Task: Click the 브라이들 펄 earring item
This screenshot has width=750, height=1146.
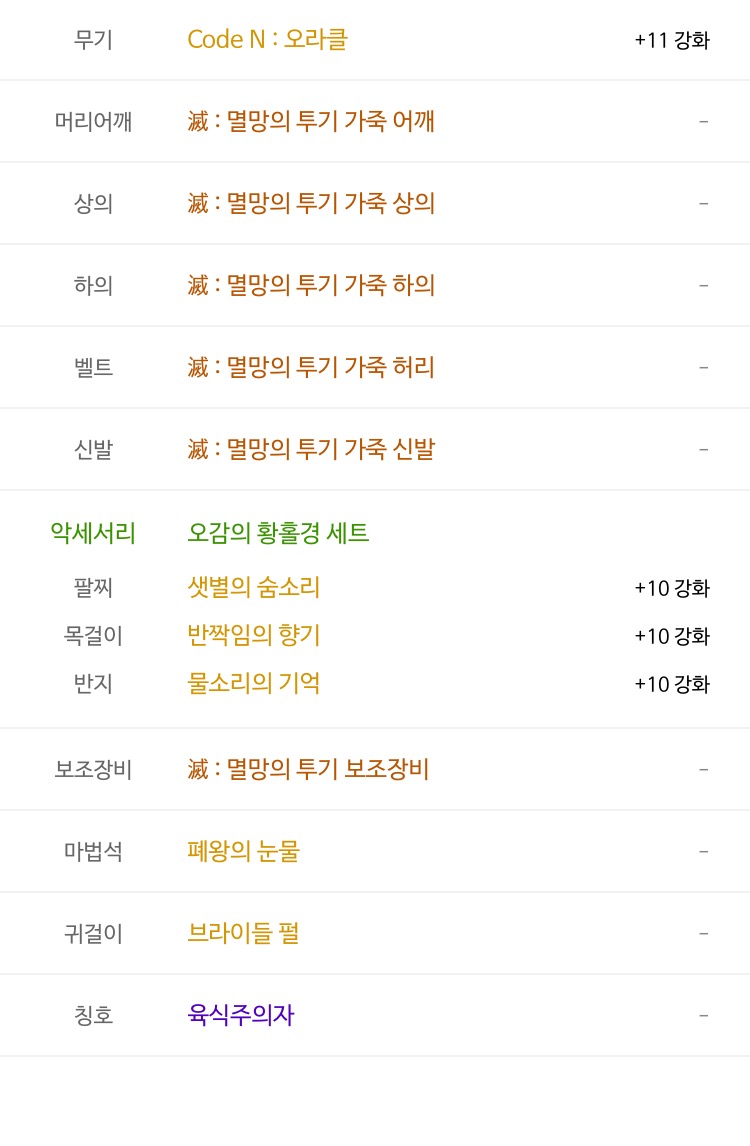Action: click(243, 934)
